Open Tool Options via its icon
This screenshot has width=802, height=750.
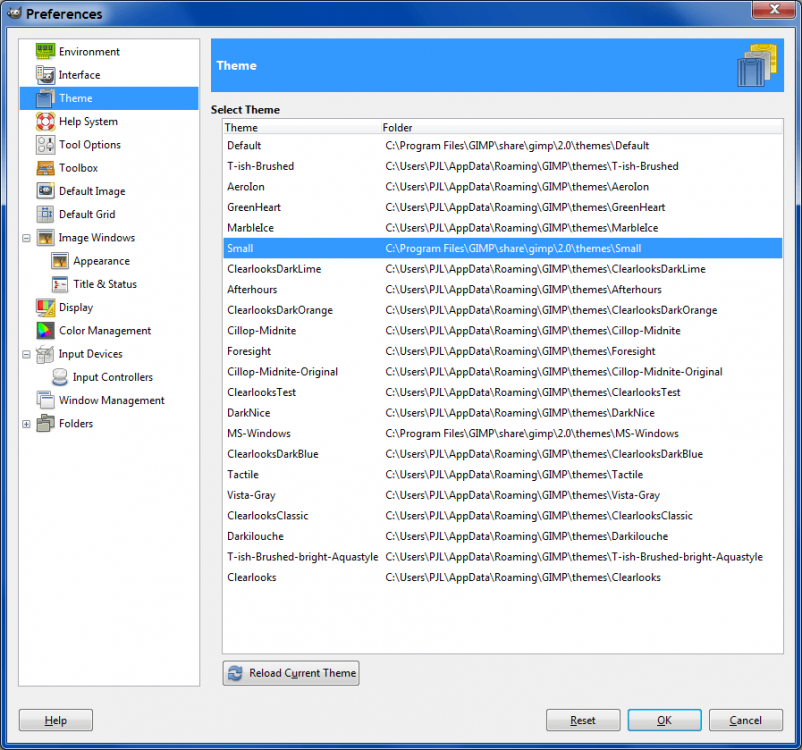point(46,145)
